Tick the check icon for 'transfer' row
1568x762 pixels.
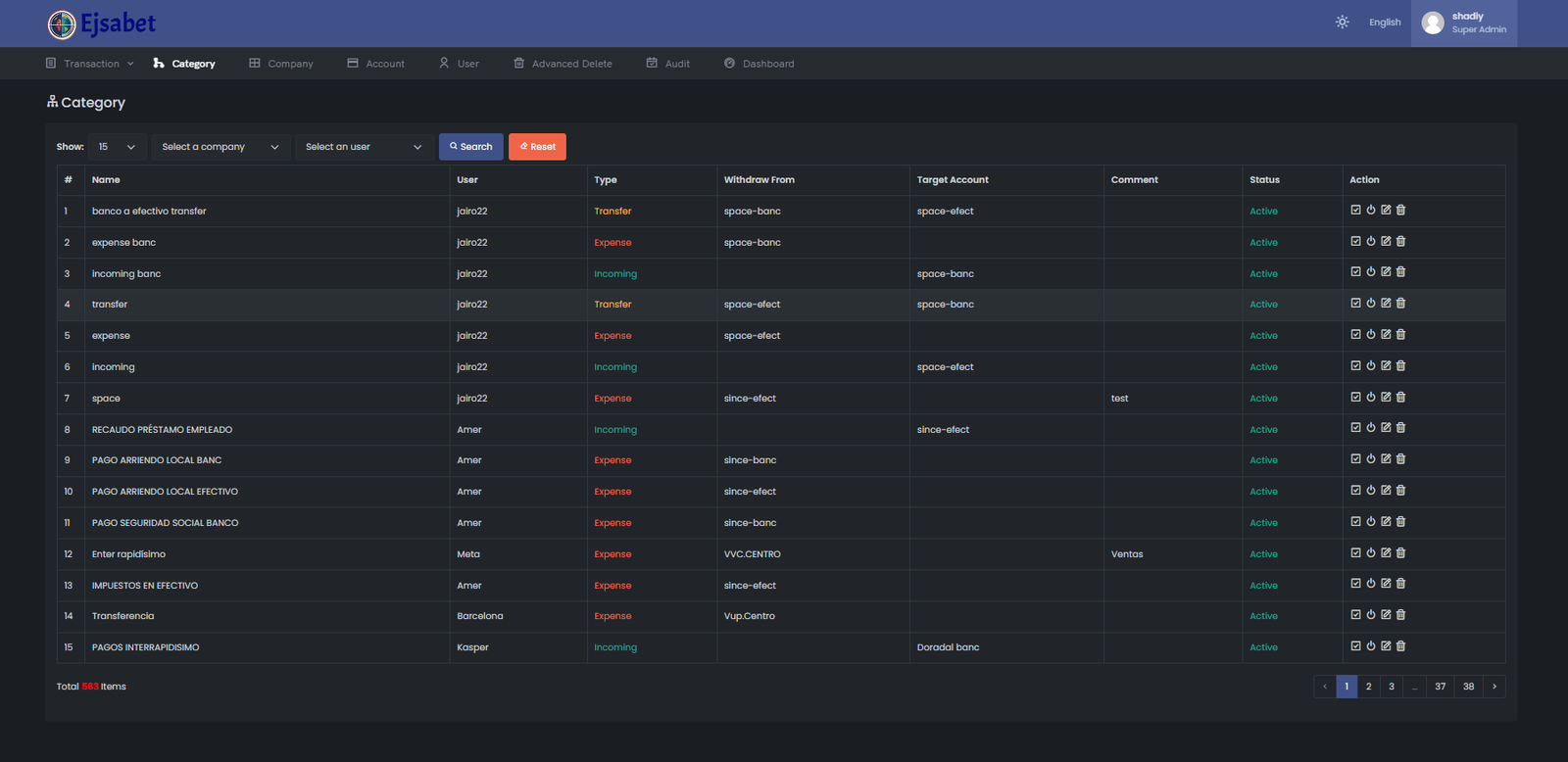tap(1355, 304)
